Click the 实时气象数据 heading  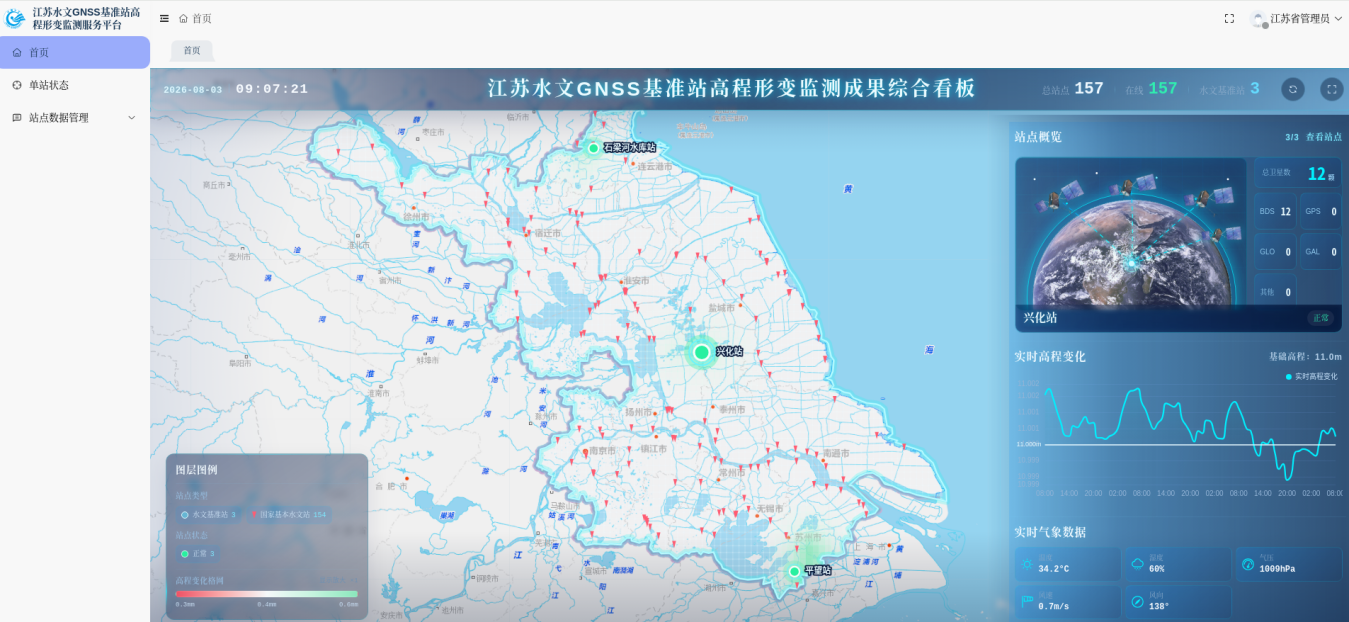(1050, 532)
